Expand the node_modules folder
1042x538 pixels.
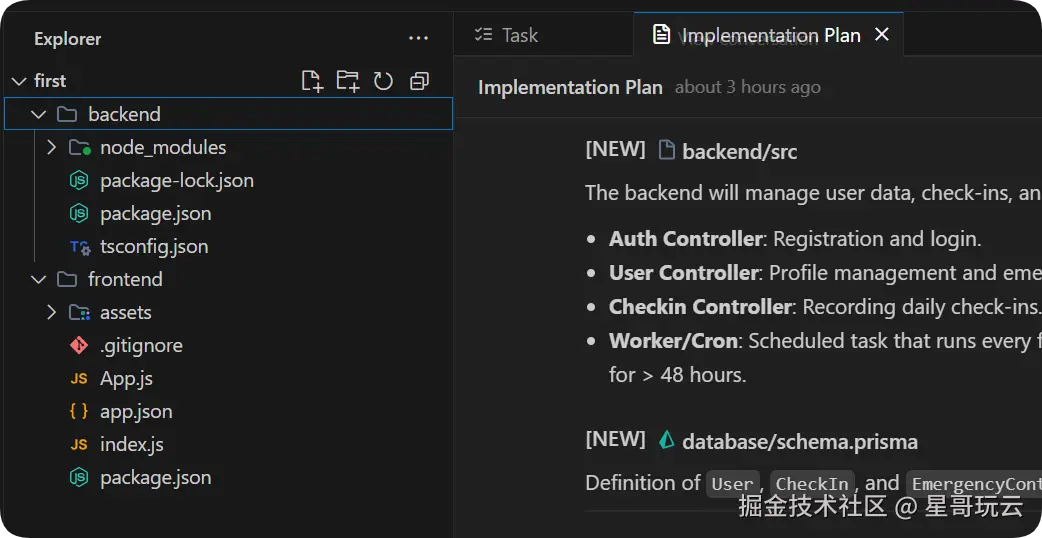tap(52, 147)
